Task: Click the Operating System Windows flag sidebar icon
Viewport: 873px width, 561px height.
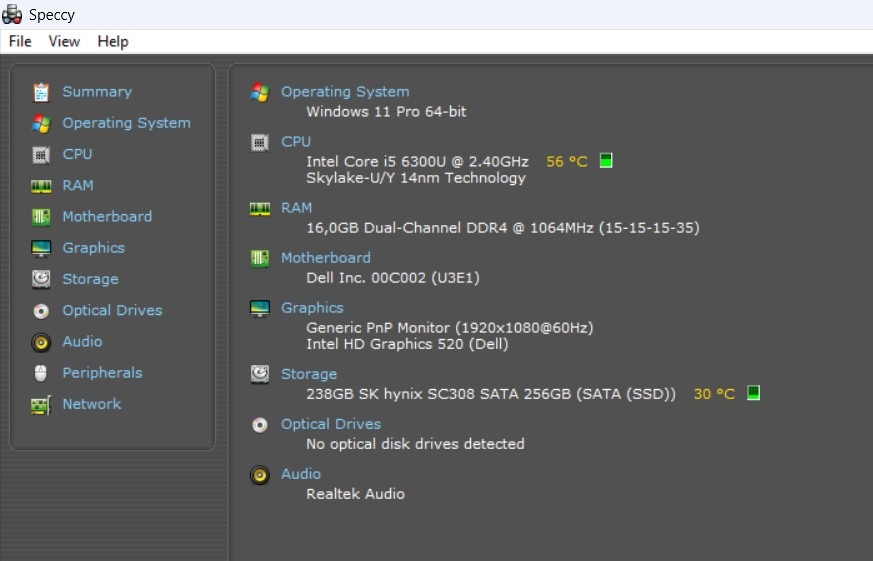Action: (41, 124)
